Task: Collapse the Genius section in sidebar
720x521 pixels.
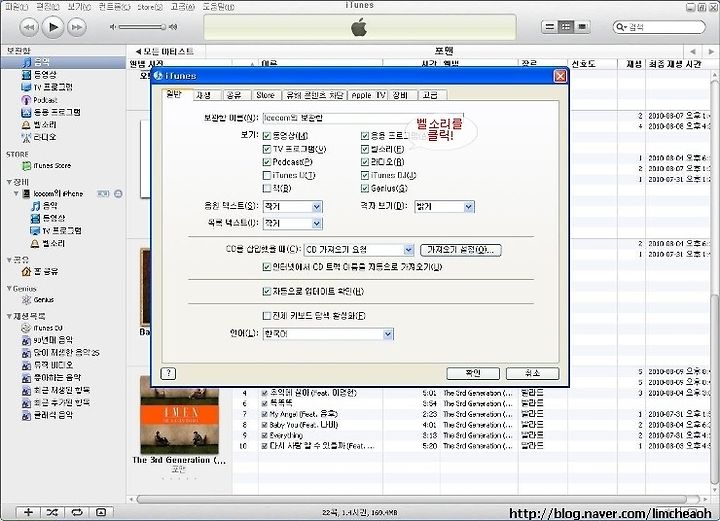Action: (9, 289)
